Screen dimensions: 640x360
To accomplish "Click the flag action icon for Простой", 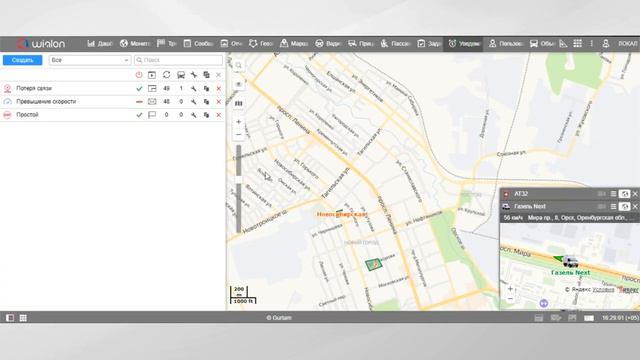I will click(152, 115).
